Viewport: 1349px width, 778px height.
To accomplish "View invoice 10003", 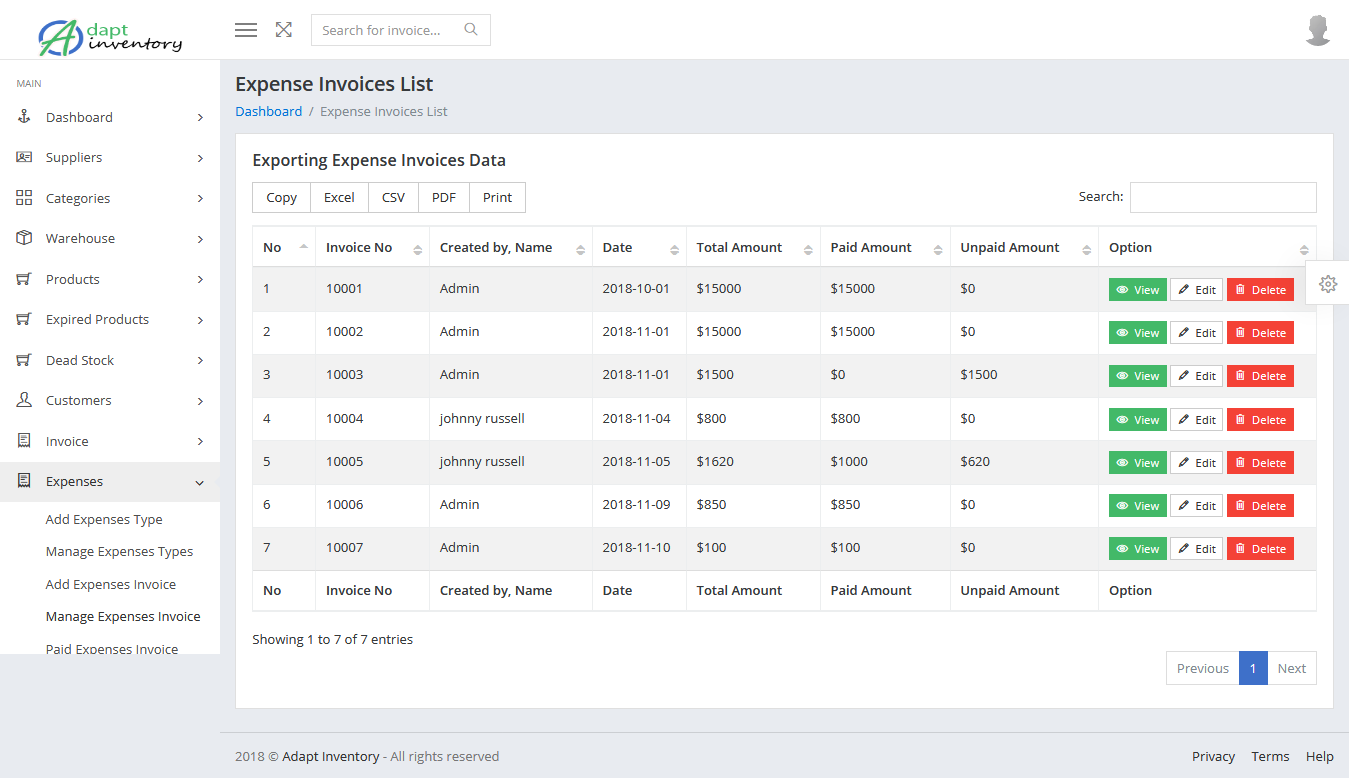I will [x=1137, y=376].
